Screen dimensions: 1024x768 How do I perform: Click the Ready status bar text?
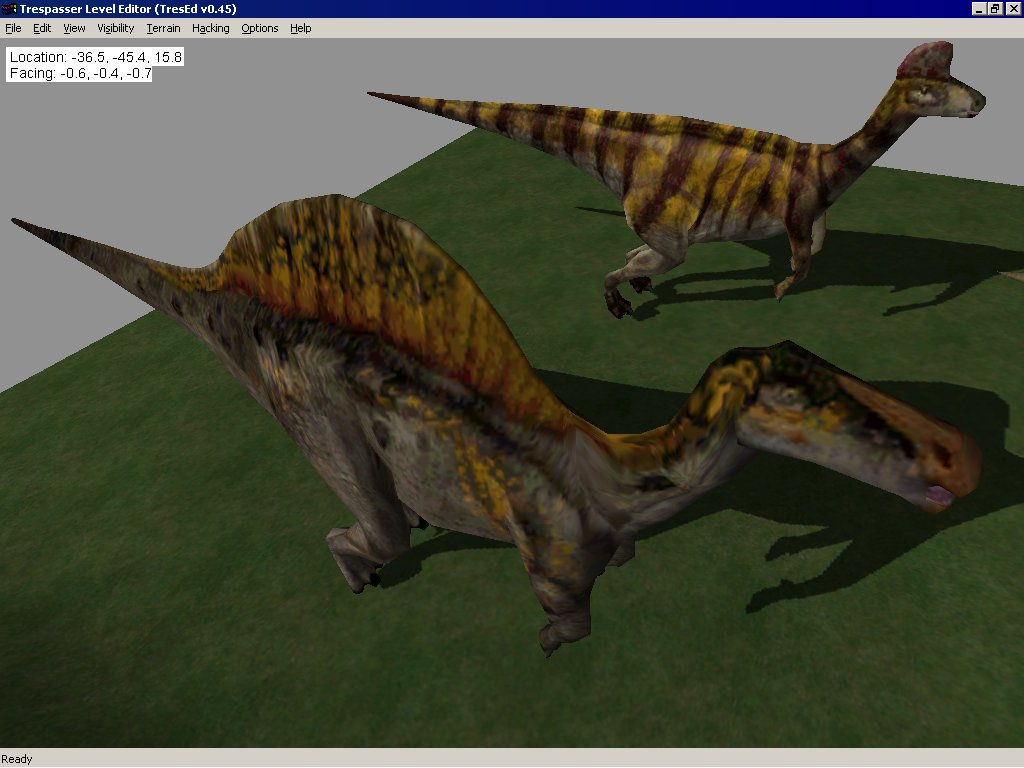coord(17,759)
